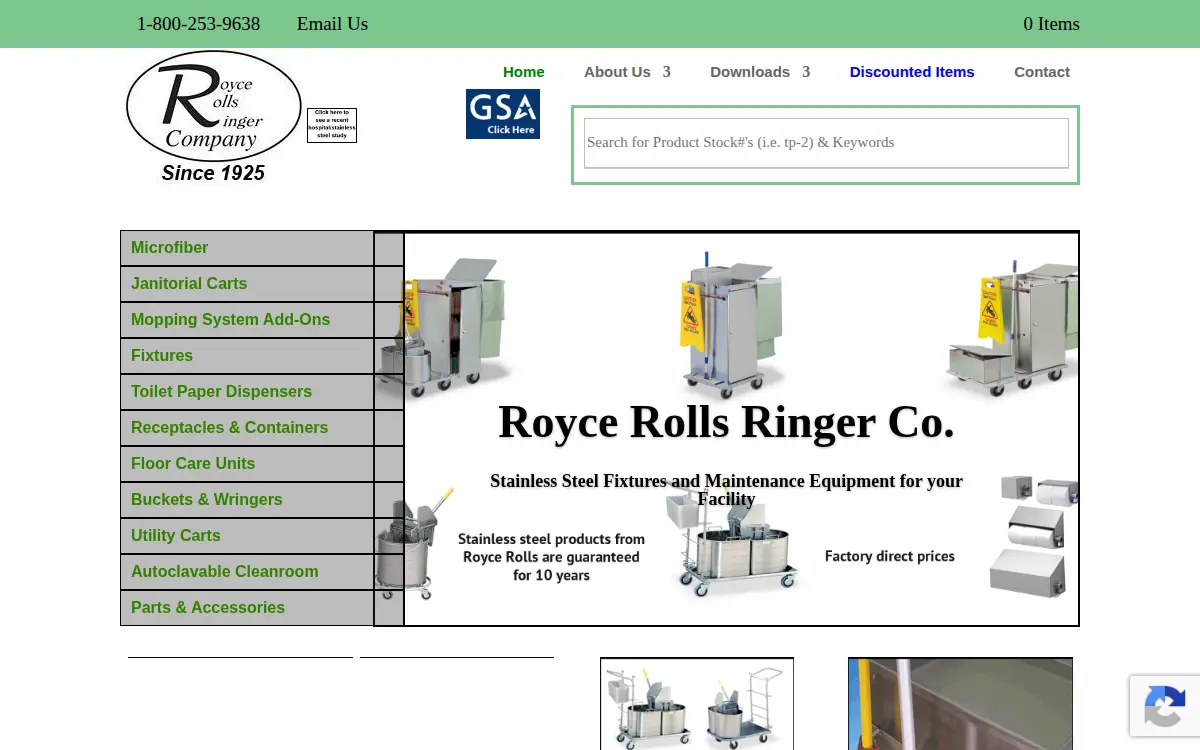Focus the product stock number search field
Image resolution: width=1200 pixels, height=750 pixels.
(826, 143)
